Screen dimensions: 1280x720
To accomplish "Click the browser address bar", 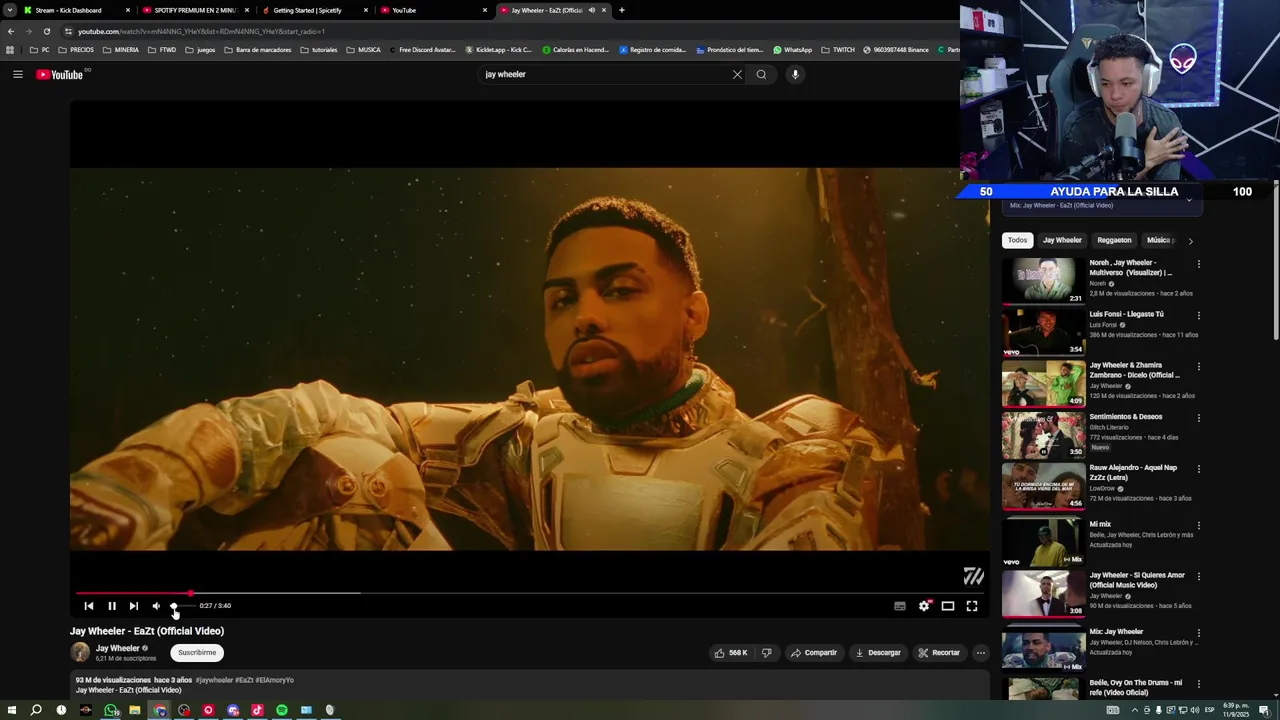I will point(500,31).
